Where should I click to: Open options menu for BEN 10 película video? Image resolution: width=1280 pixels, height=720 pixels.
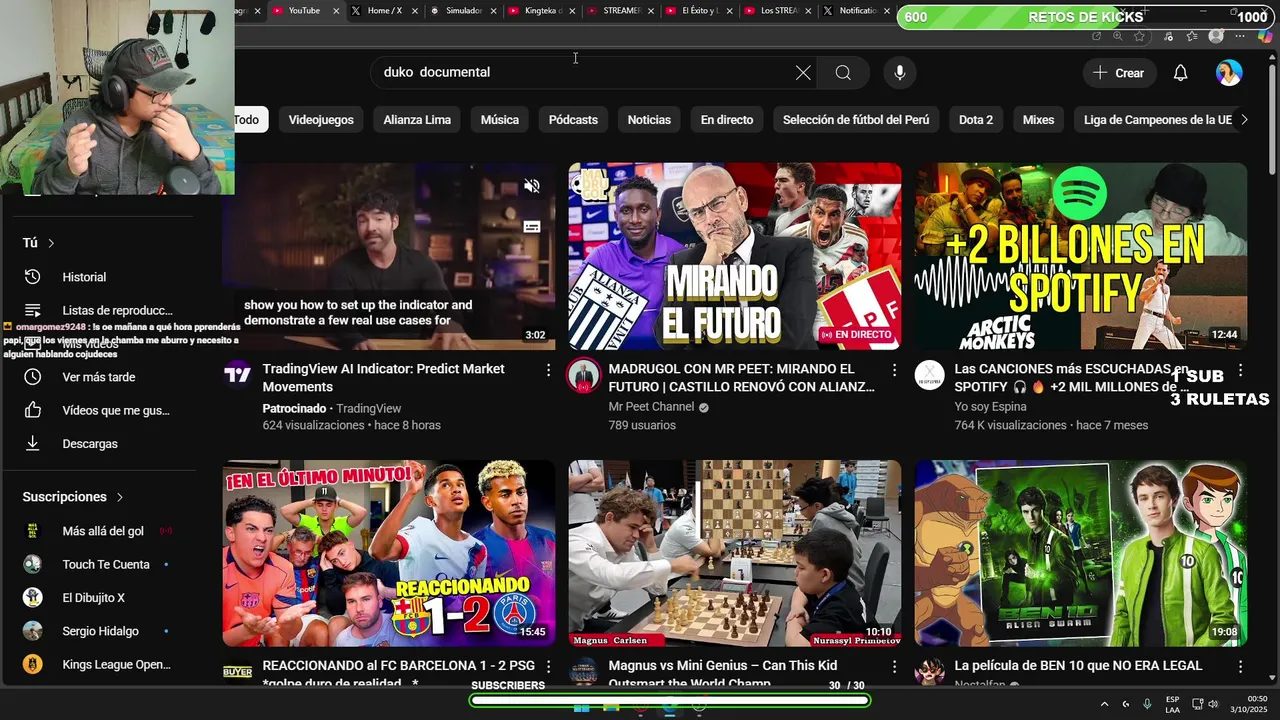tap(1240, 667)
